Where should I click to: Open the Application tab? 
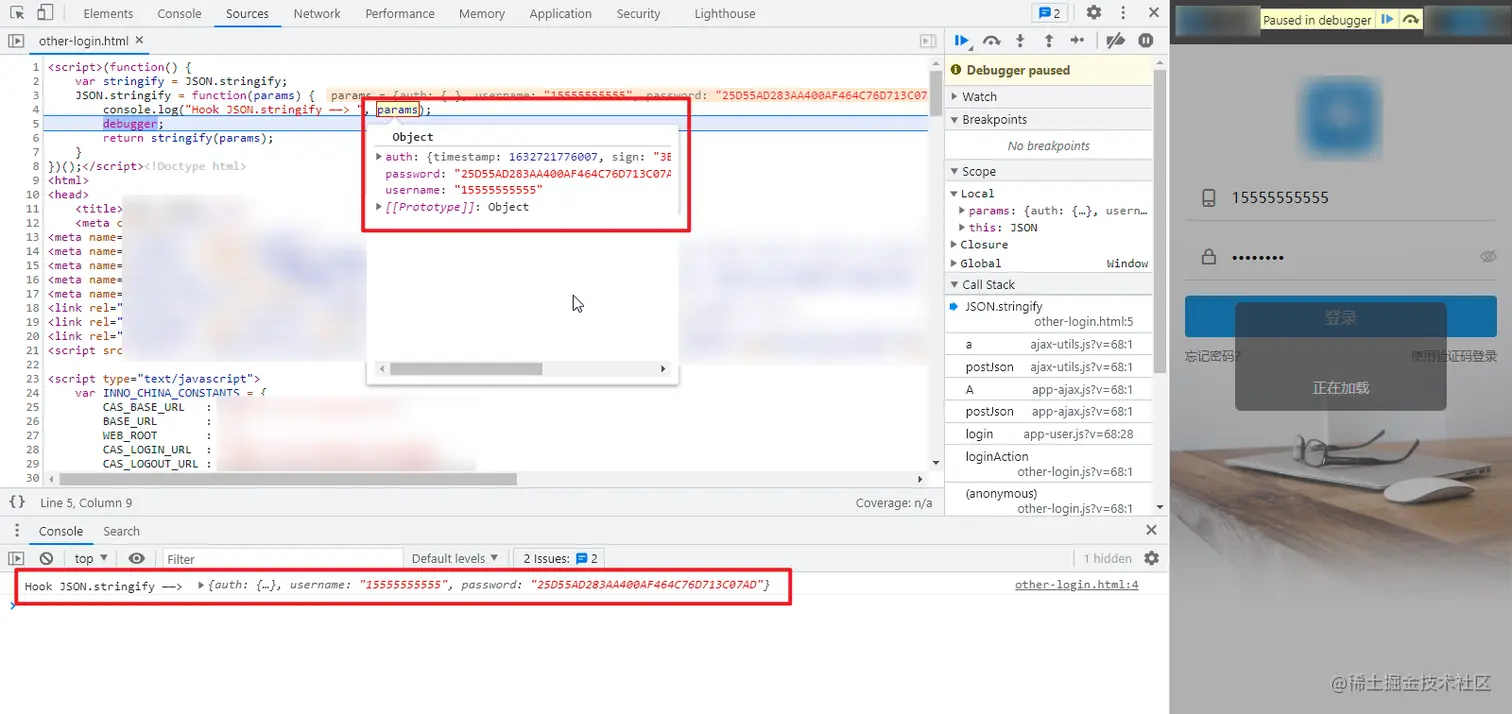[561, 13]
